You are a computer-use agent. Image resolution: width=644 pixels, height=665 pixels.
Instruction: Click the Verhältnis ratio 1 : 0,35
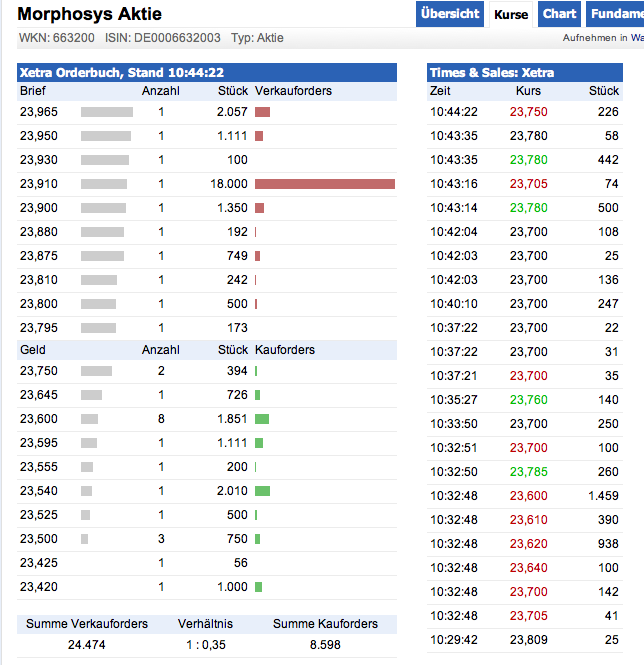click(x=209, y=645)
